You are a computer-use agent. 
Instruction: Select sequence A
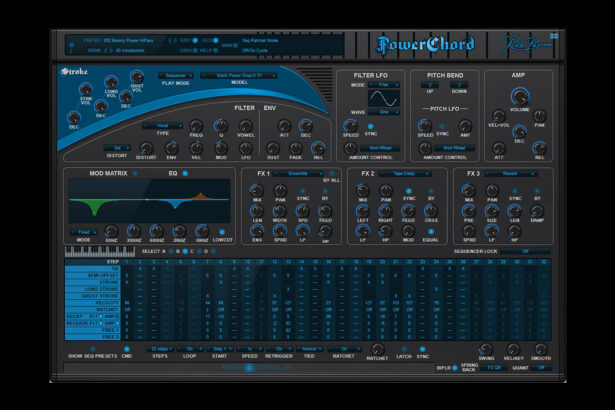pyautogui.click(x=171, y=251)
